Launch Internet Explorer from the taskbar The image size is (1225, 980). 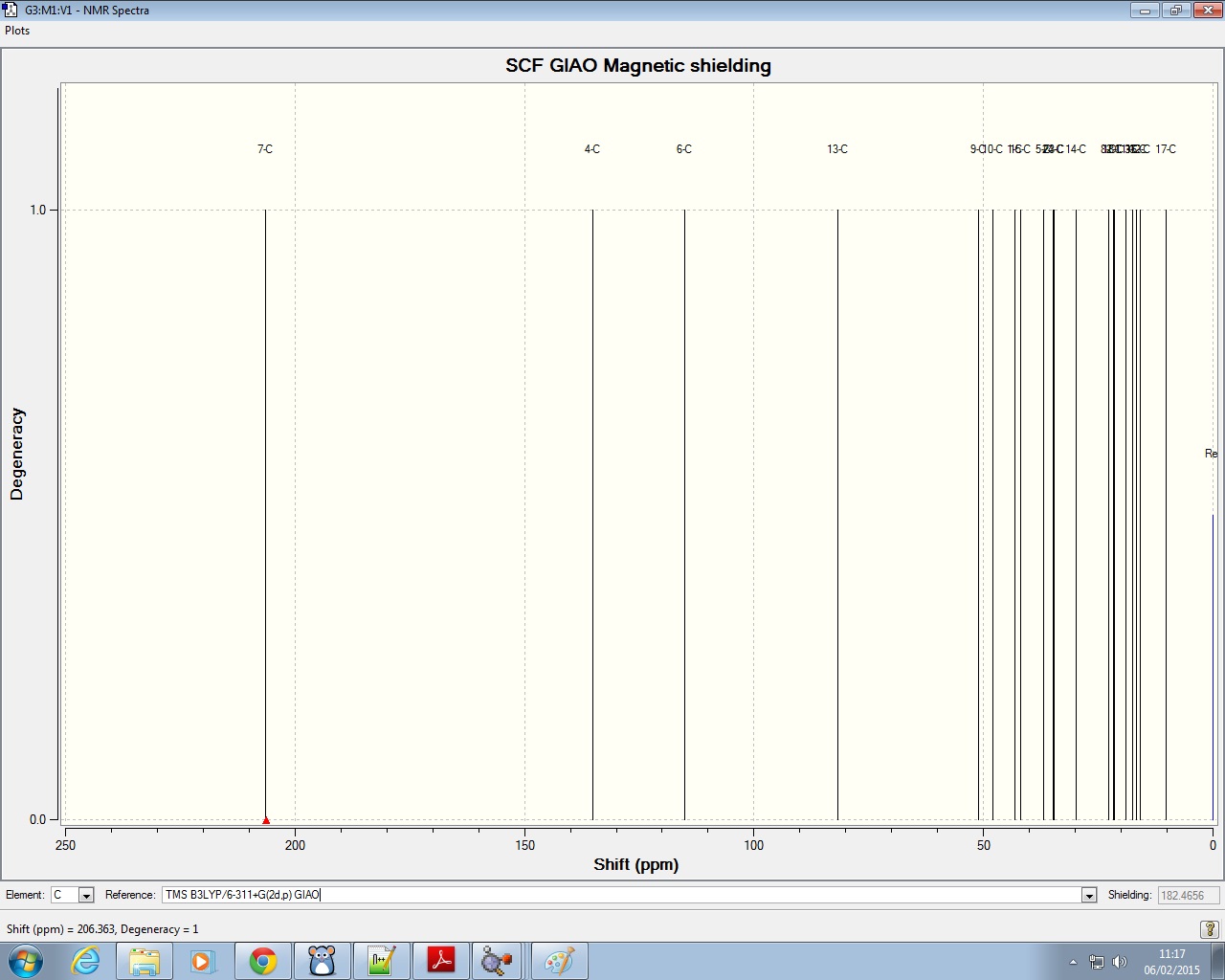[86, 961]
